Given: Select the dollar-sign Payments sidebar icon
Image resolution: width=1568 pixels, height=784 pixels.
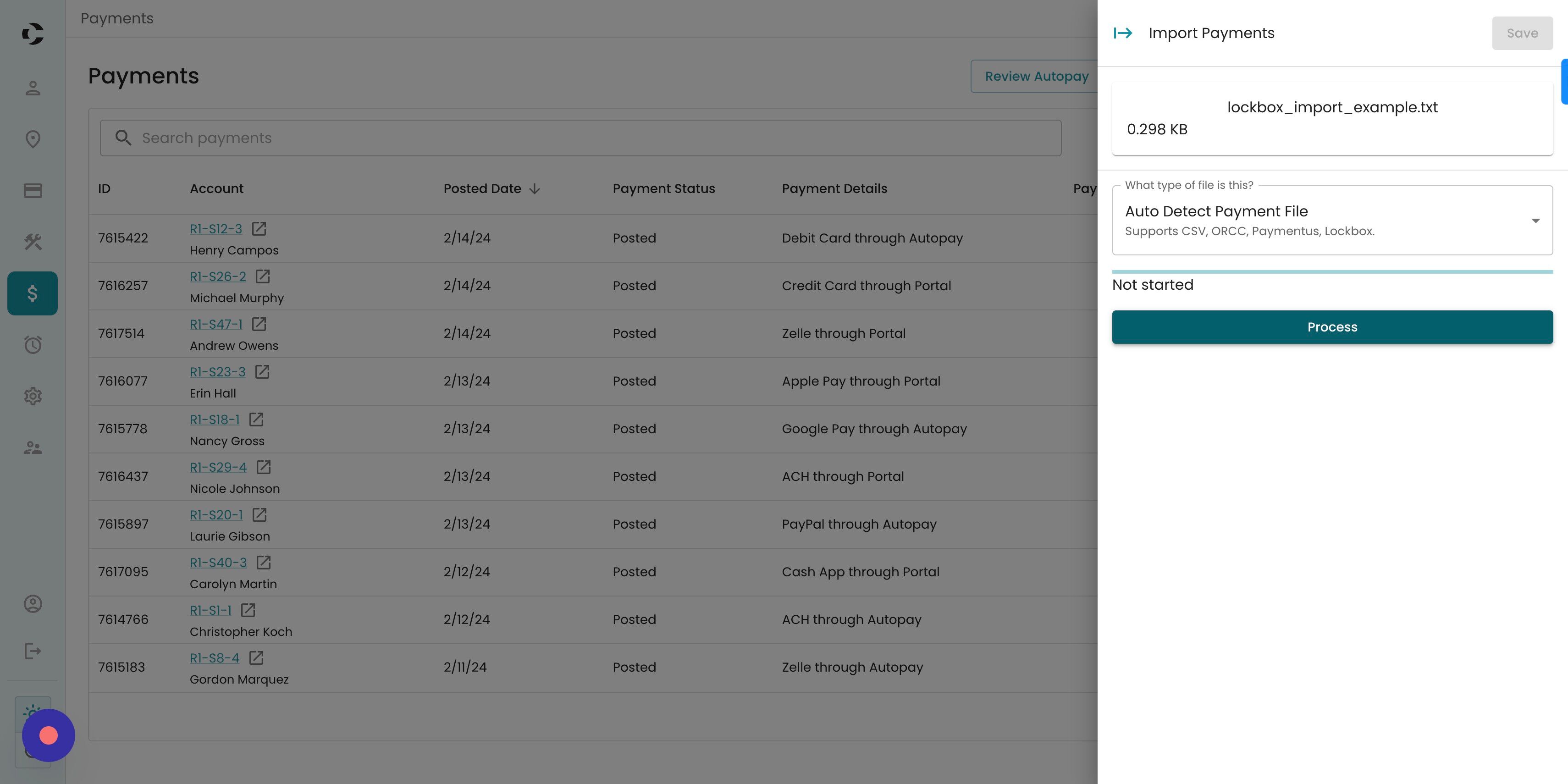Looking at the screenshot, I should click(33, 293).
